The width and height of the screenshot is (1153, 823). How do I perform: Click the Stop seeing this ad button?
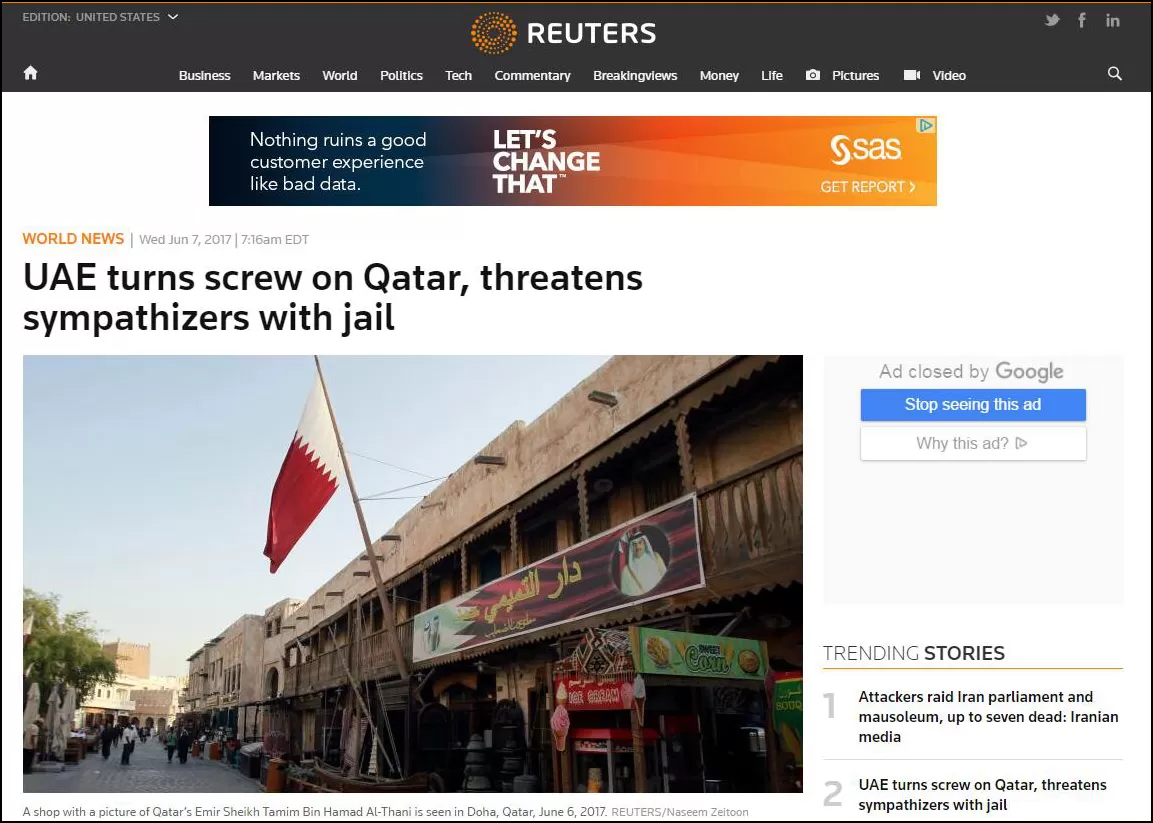[973, 405]
